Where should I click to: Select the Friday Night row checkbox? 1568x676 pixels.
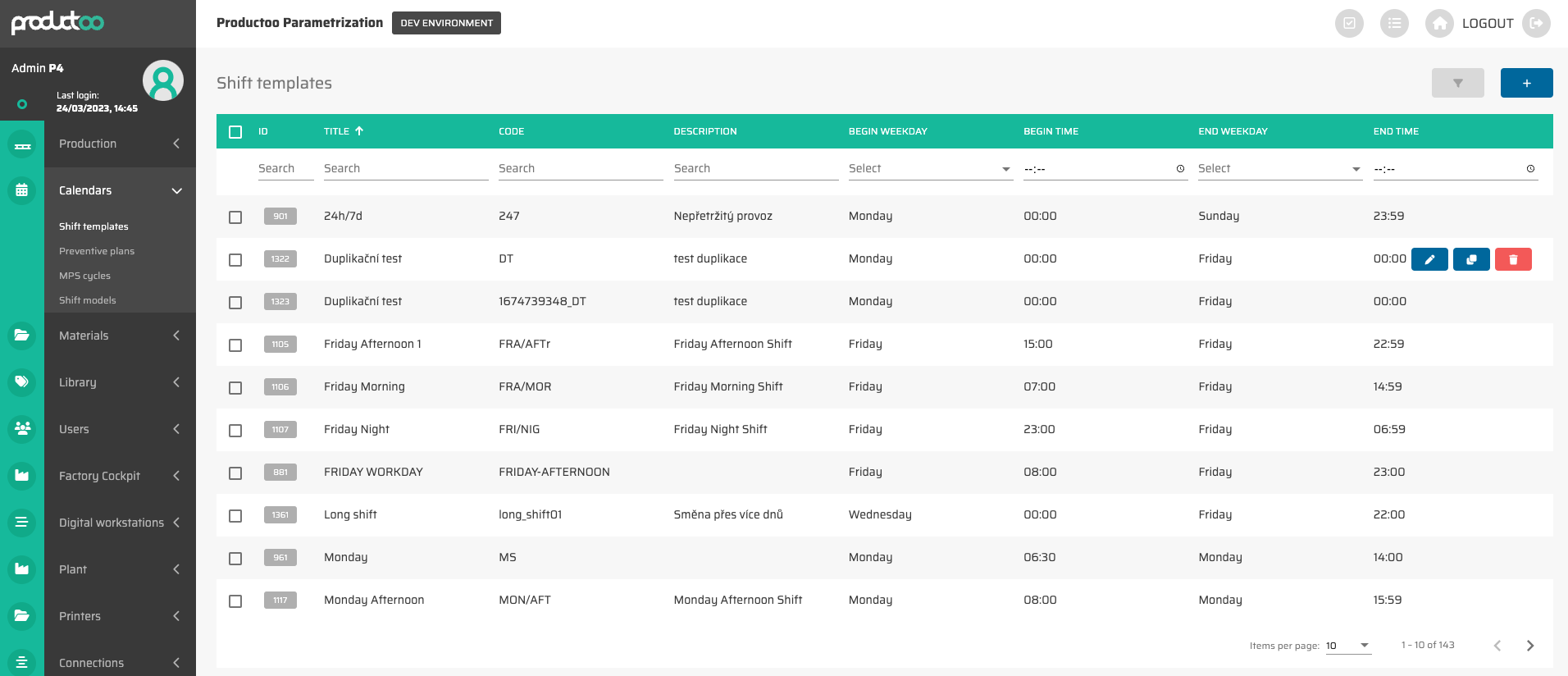235,431
